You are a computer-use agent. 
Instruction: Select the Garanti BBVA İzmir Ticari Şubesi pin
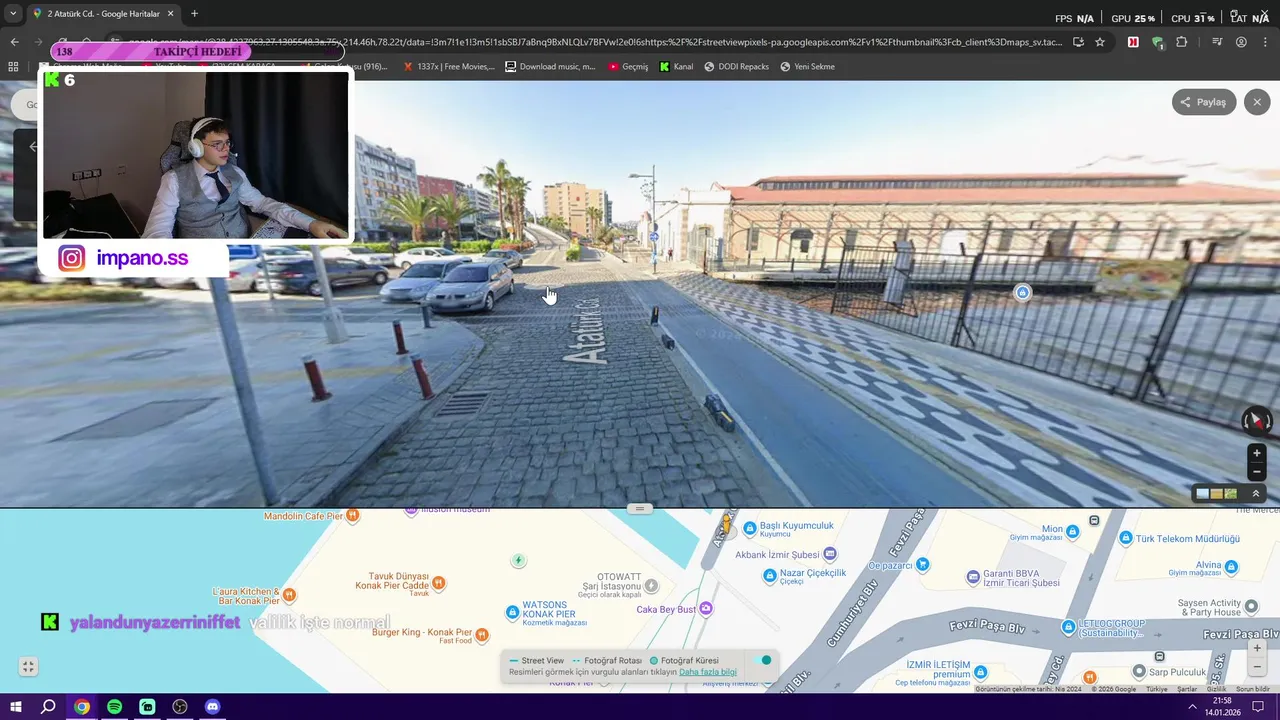click(x=974, y=577)
